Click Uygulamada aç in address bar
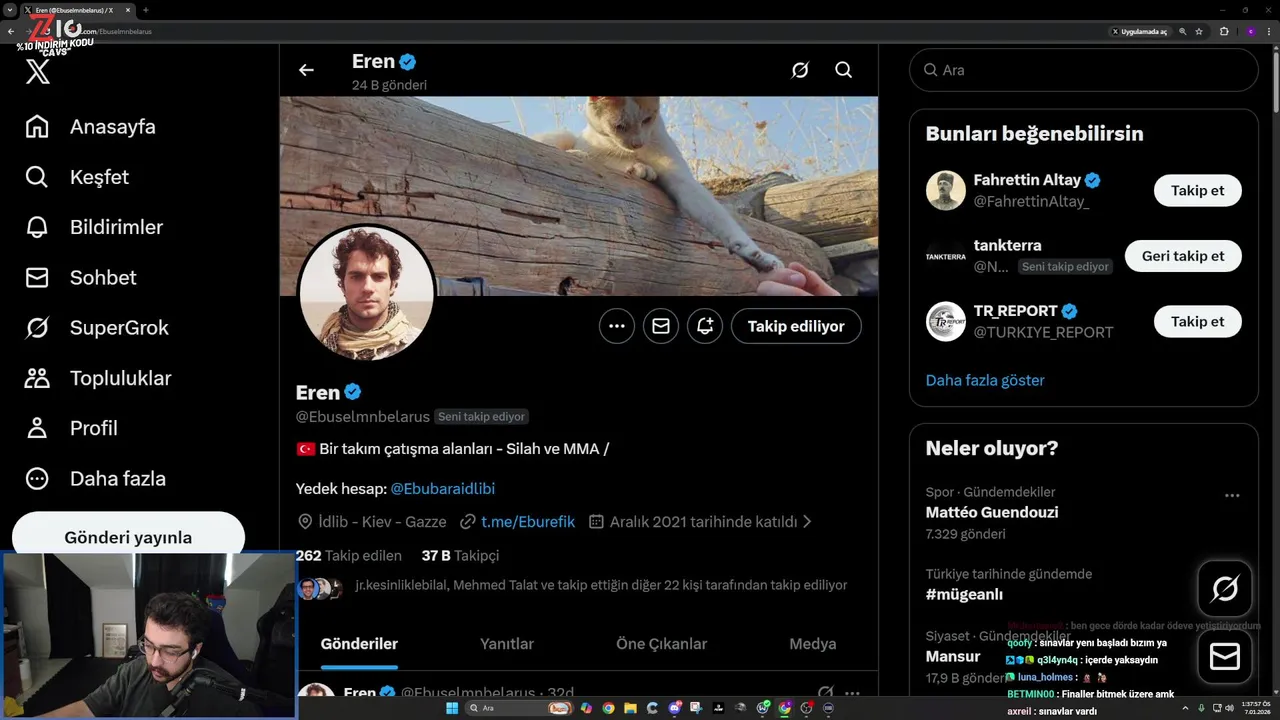 pyautogui.click(x=1140, y=31)
